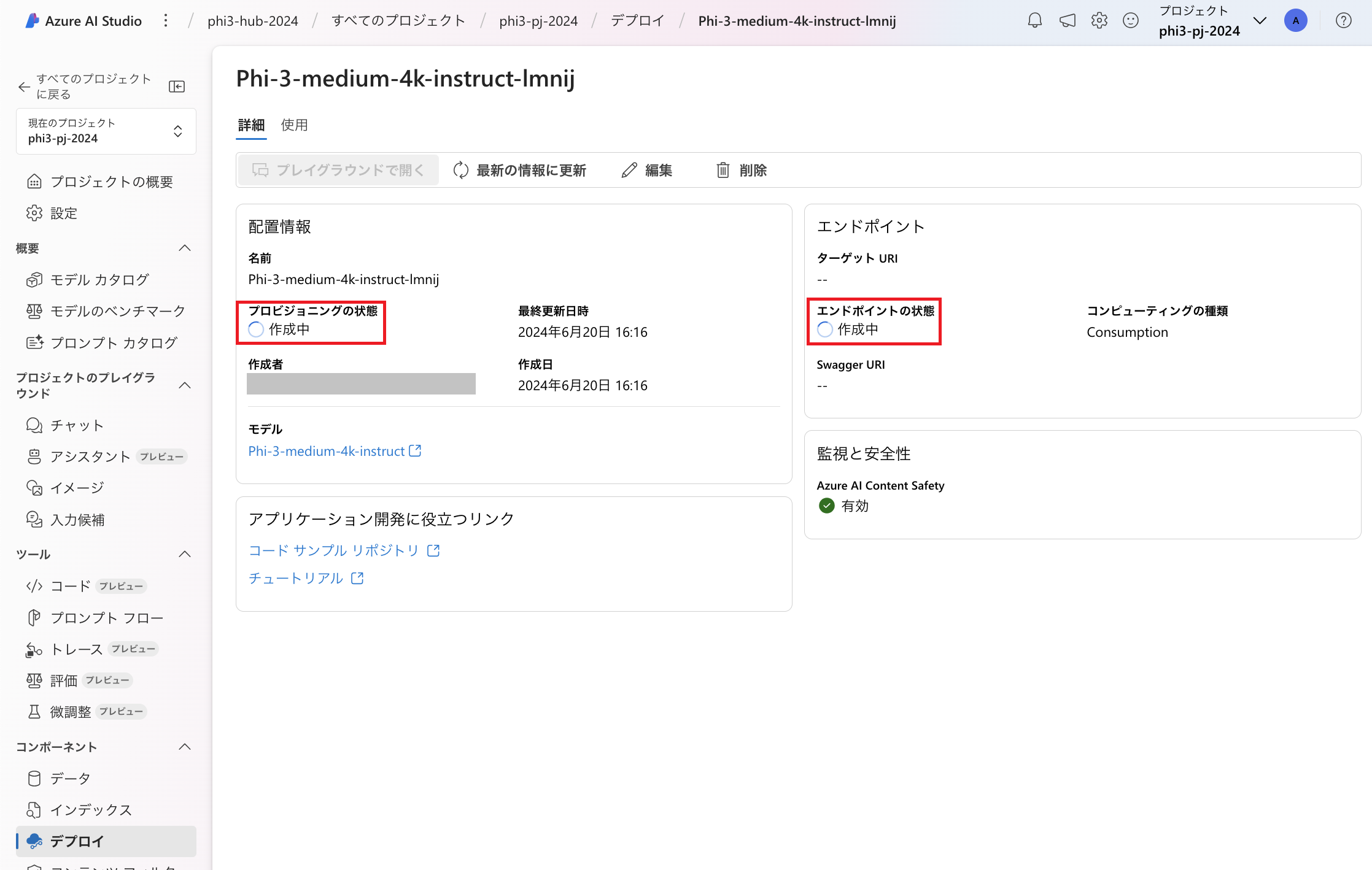1372x870 pixels.
Task: Open 評価 tool
Action: (x=106, y=680)
